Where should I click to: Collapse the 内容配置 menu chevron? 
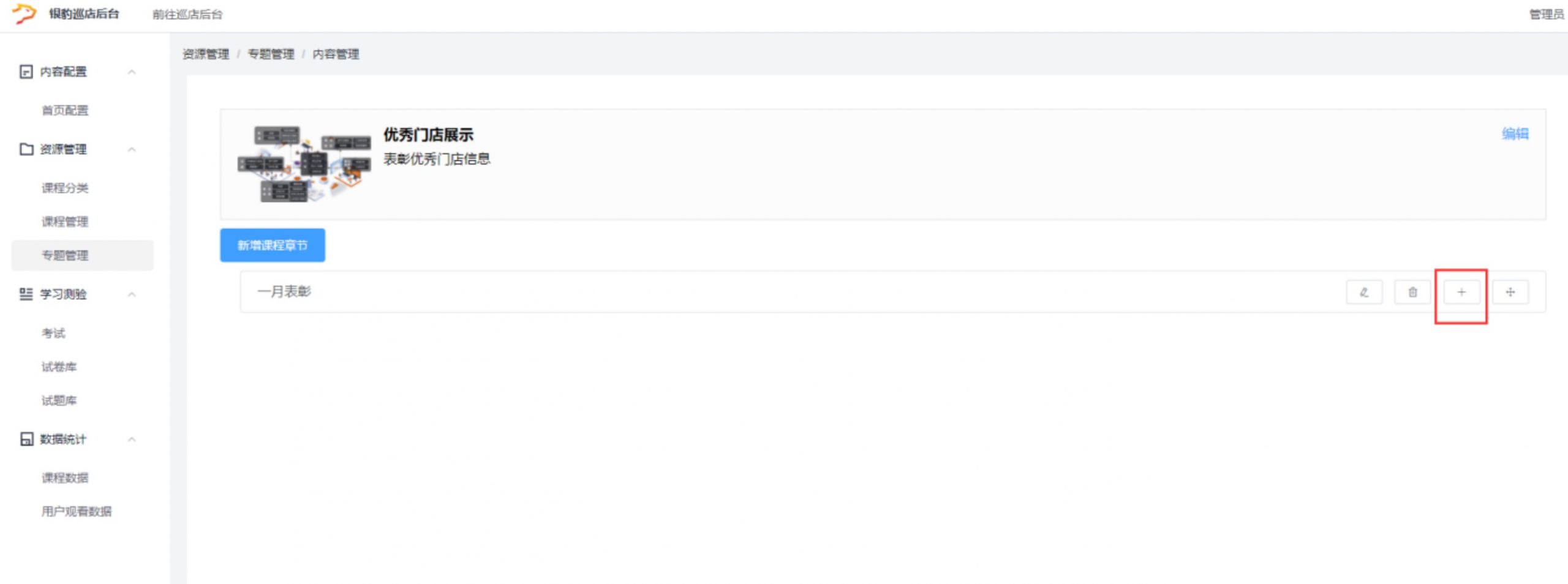[132, 72]
